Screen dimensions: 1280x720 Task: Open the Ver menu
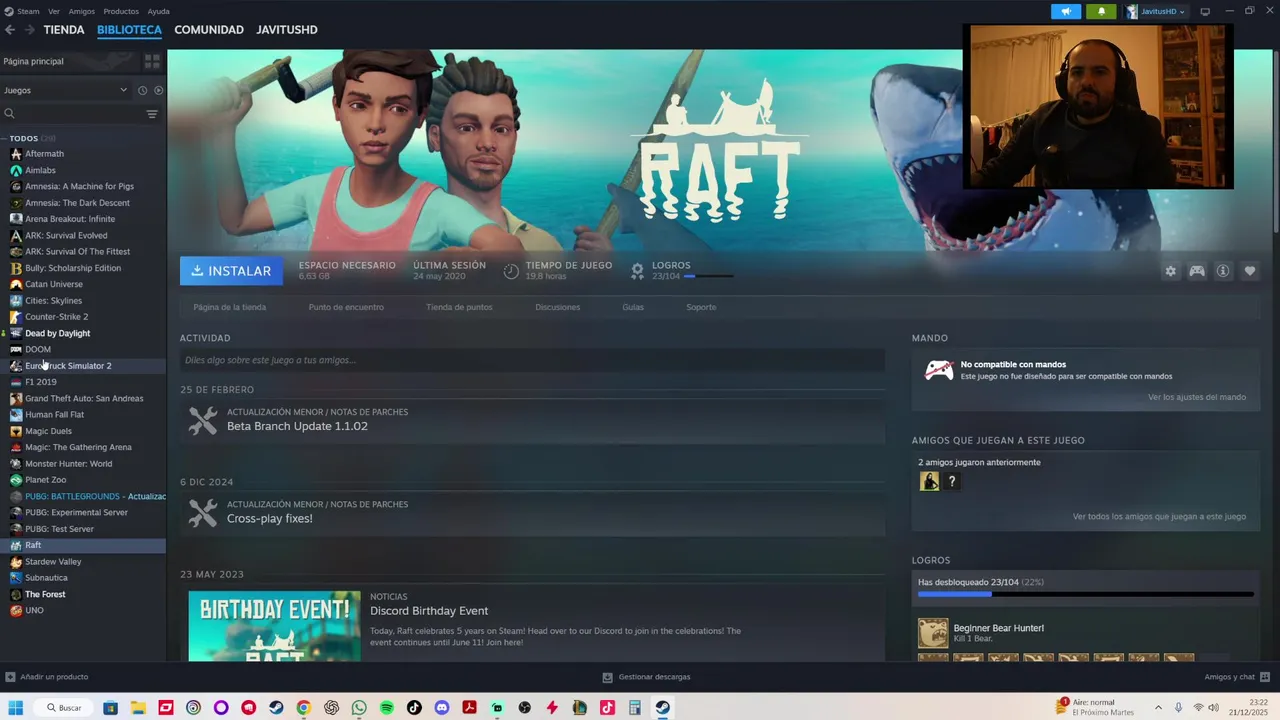[x=54, y=11]
